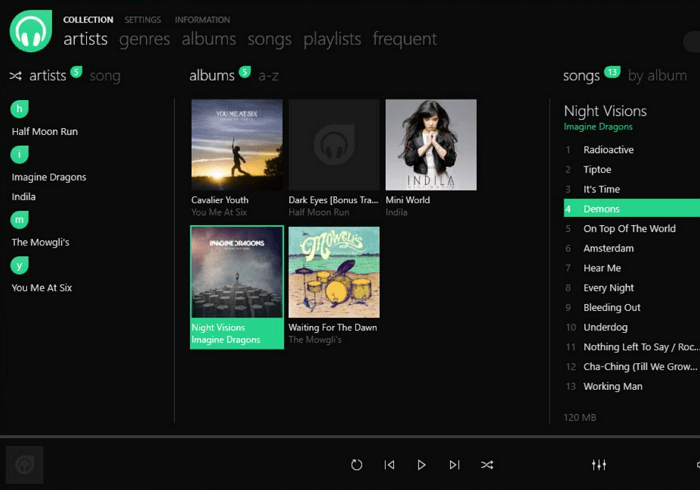
Task: Switch to the genres tab
Action: click(x=145, y=40)
